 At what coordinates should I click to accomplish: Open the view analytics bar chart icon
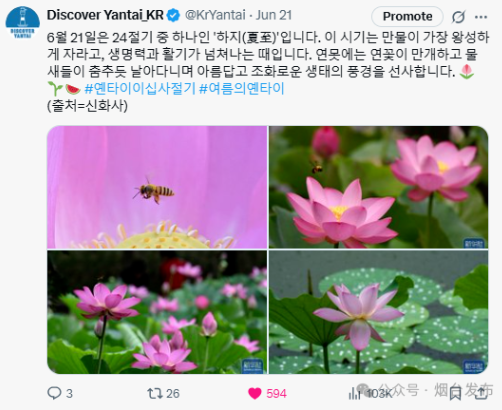coord(355,394)
